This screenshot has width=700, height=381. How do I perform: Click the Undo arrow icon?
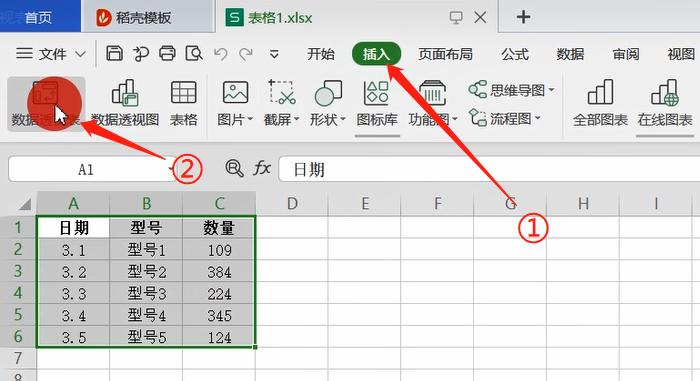(221, 54)
